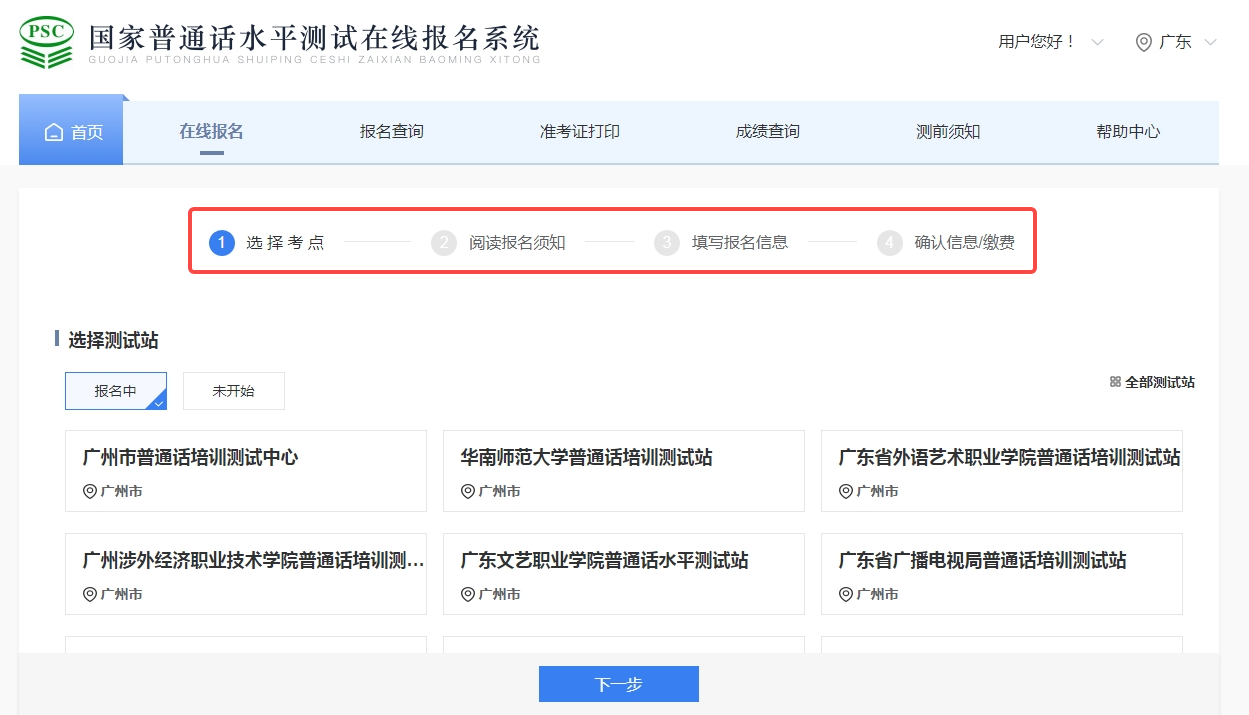Click location pin under 华南师范大学普通话培训测试站
Screen dimensions: 1249x715
(x=468, y=491)
